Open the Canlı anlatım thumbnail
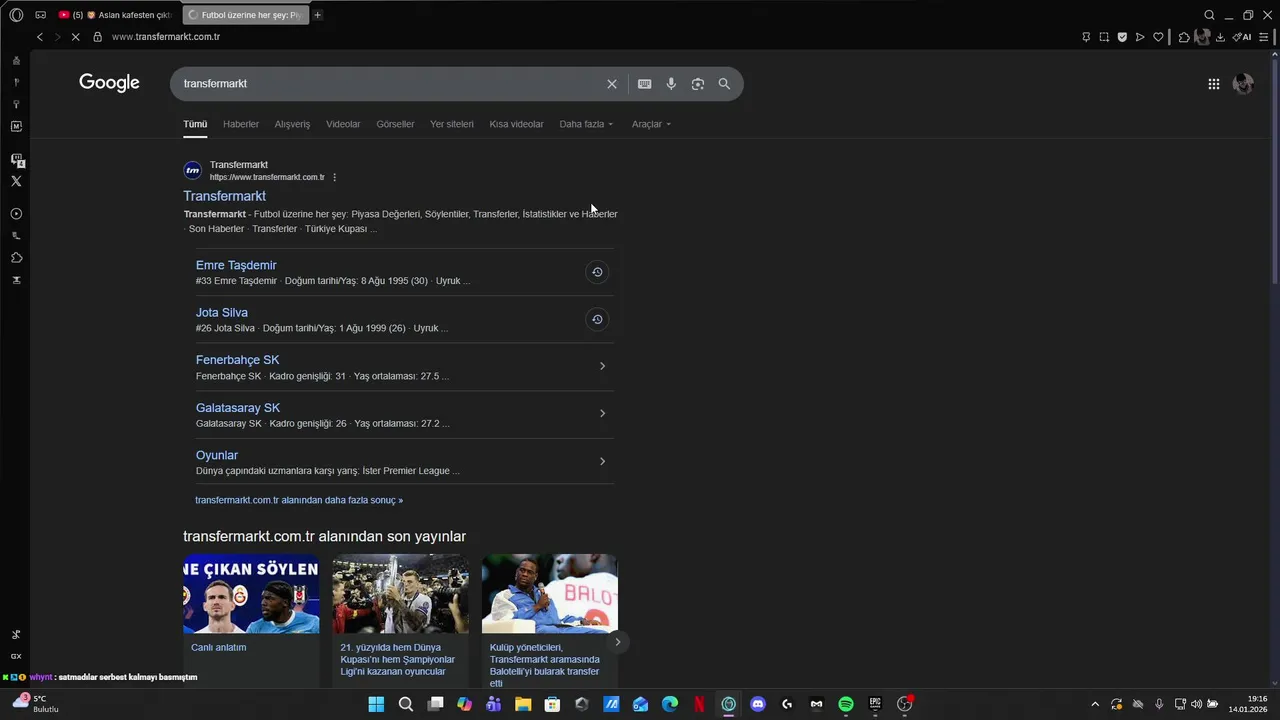 pos(251,594)
